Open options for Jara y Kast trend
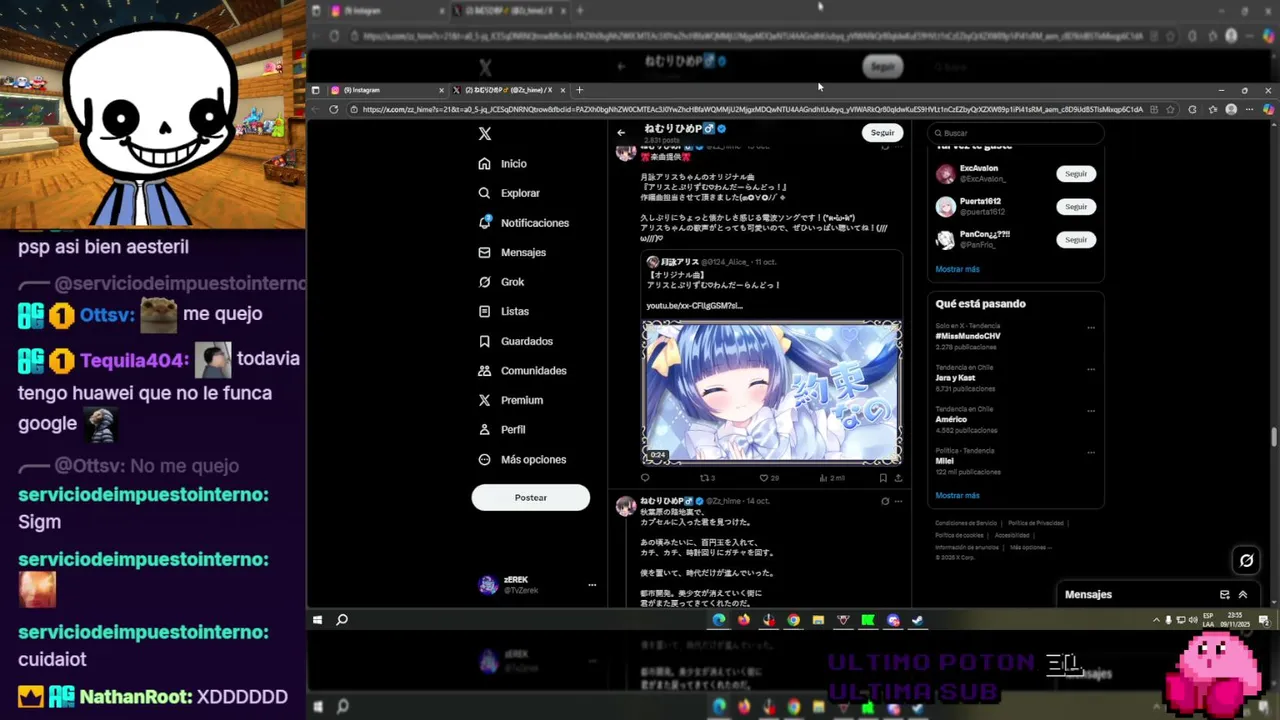 1091,369
